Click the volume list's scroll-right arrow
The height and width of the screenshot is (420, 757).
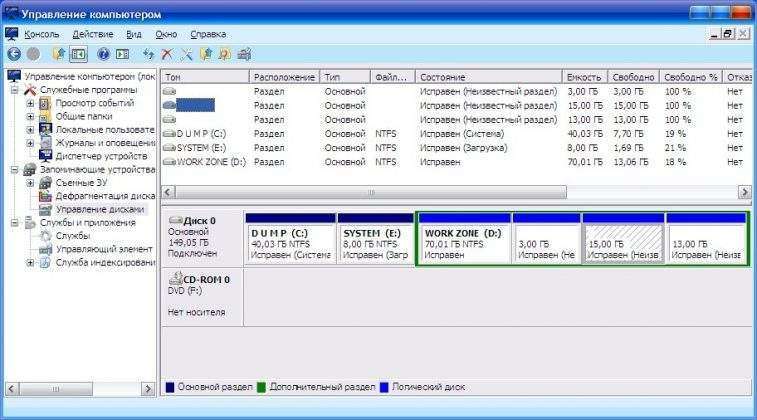coord(744,192)
